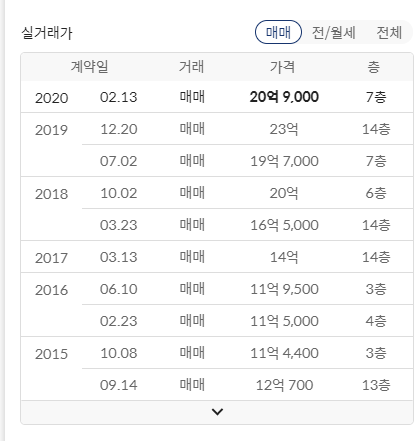Open the 2017 03.13 transaction row
419x441 pixels.
(x=217, y=257)
